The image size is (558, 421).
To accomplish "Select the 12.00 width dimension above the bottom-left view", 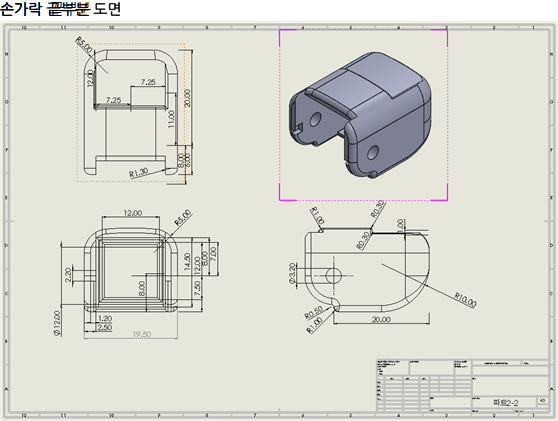I will pos(133,213).
